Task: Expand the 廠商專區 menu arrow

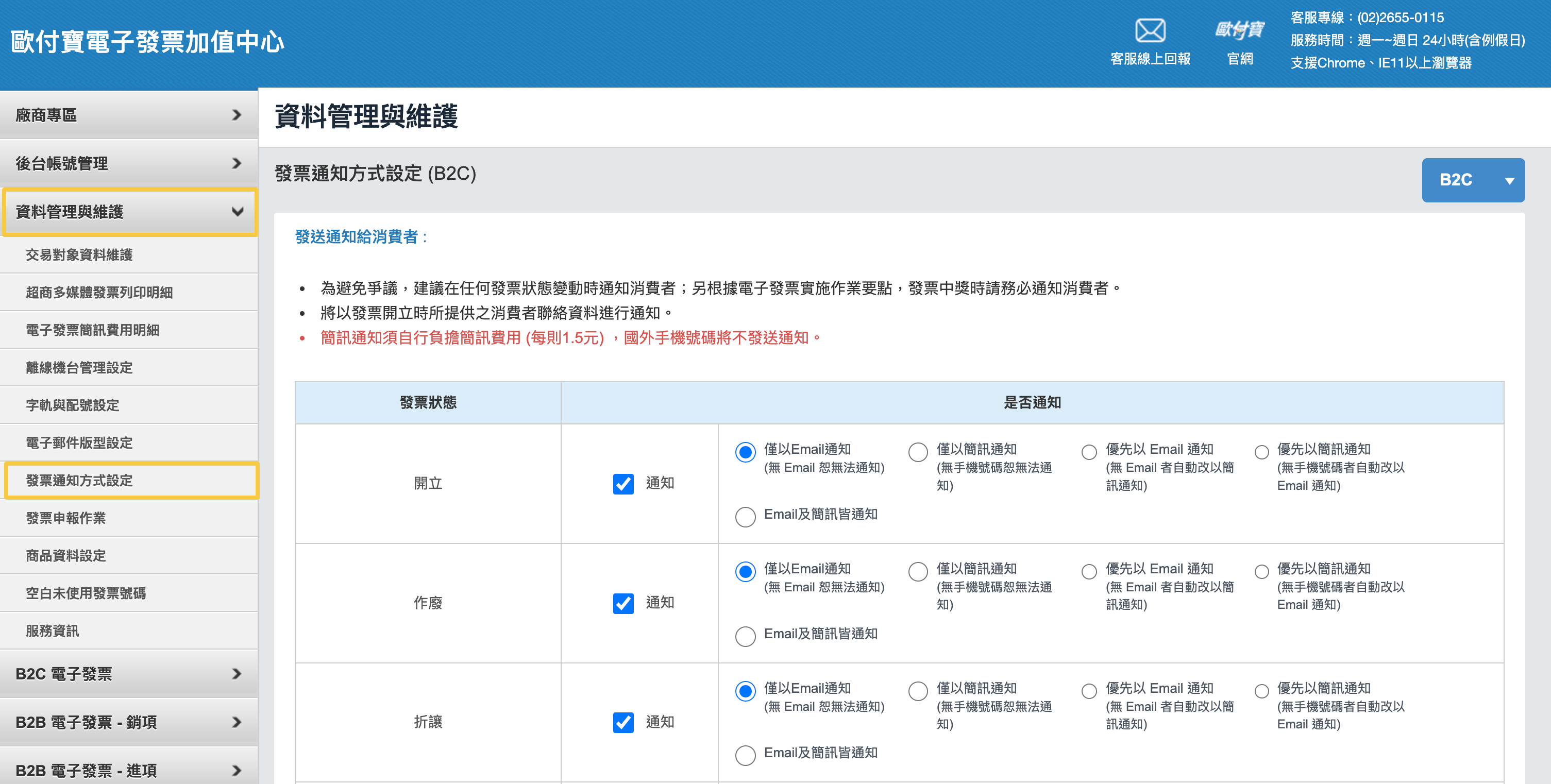Action: (237, 115)
